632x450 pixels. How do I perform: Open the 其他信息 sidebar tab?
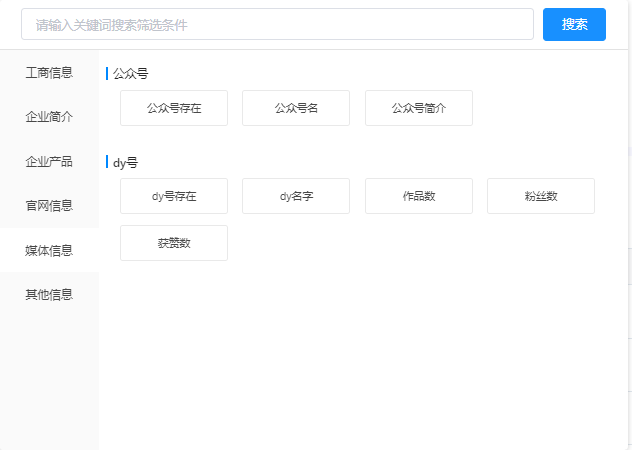49,295
